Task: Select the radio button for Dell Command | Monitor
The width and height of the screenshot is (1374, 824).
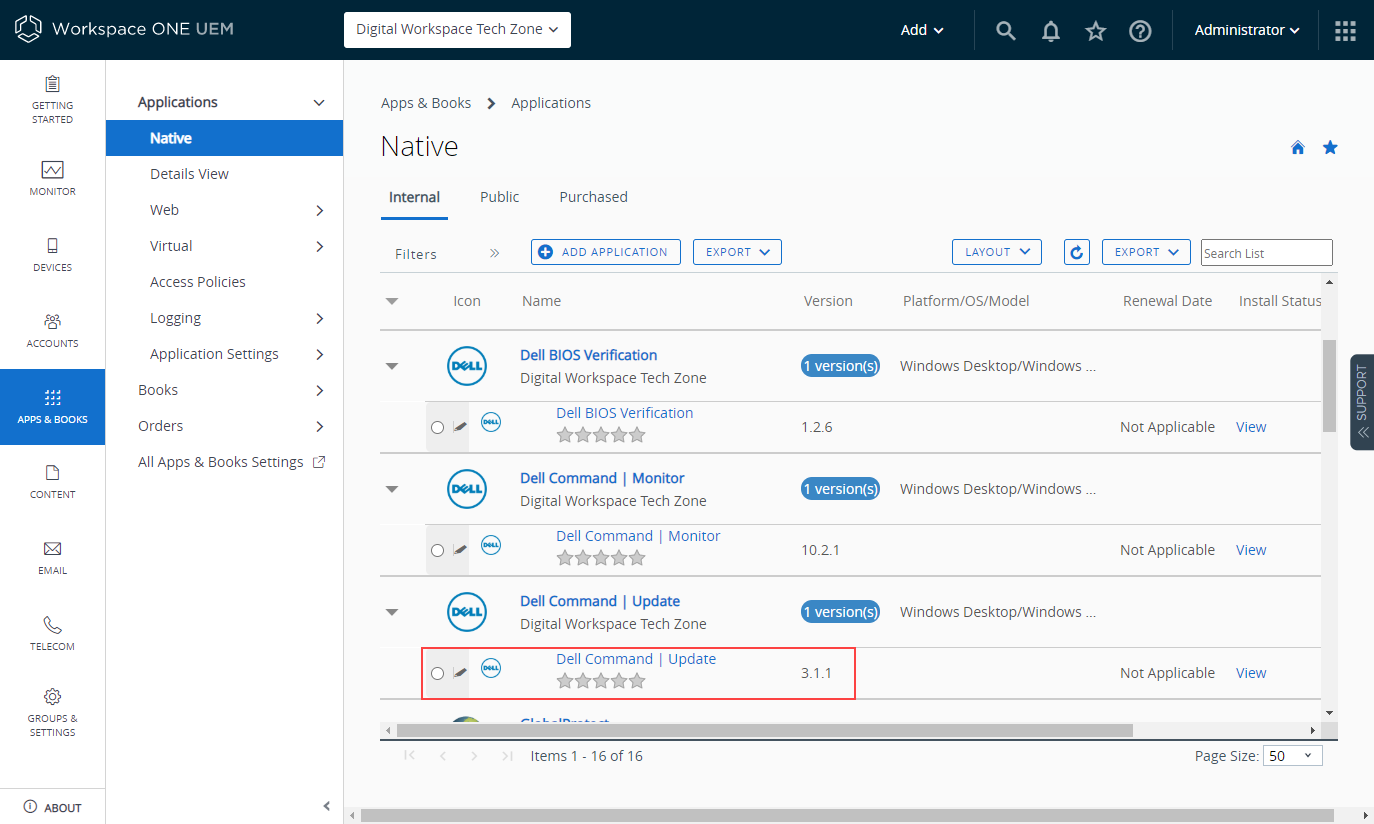Action: click(x=437, y=550)
